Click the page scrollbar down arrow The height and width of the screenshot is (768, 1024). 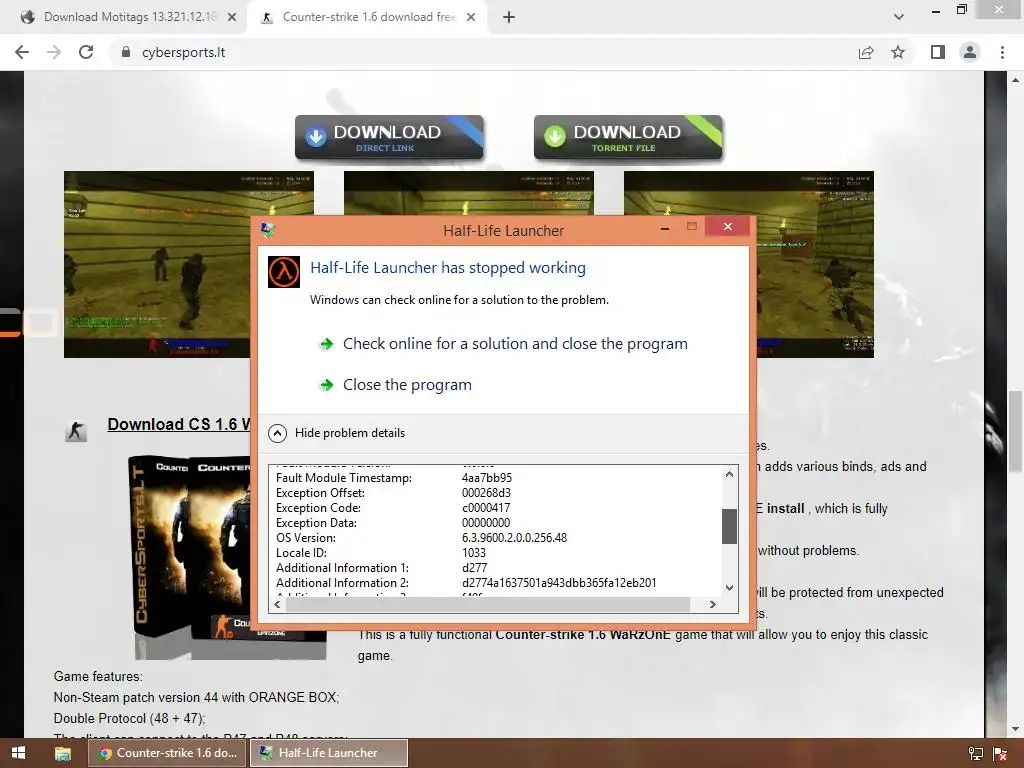coord(1015,729)
